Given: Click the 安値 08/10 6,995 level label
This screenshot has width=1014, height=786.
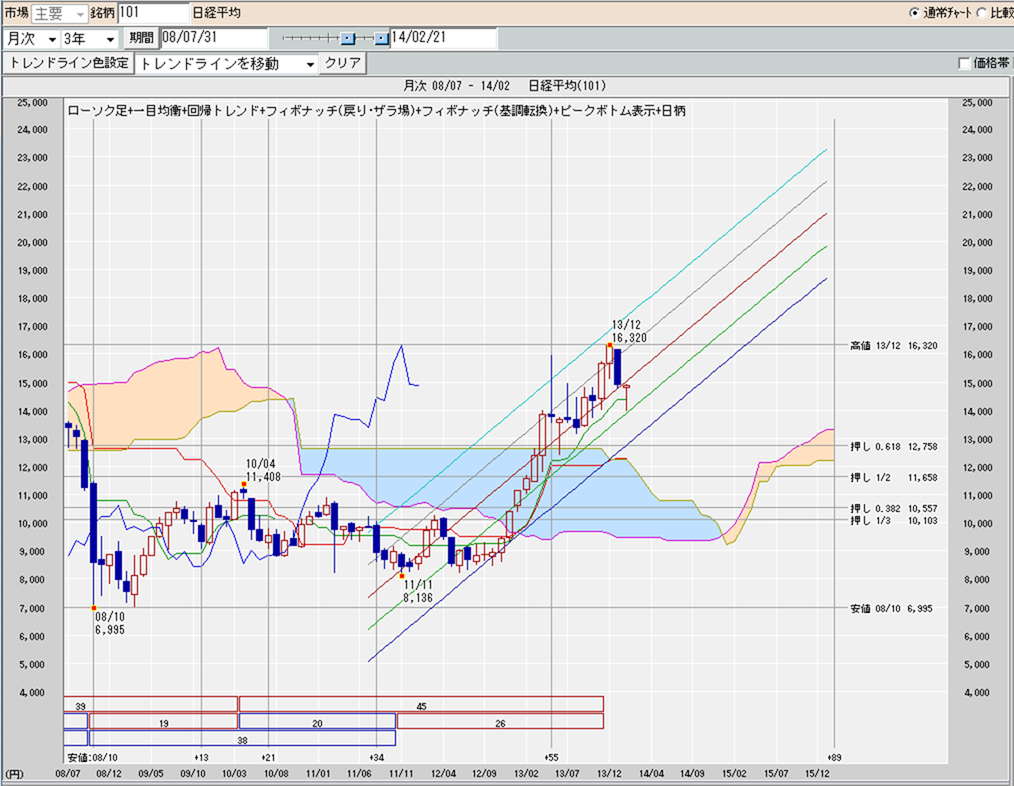Looking at the screenshot, I should click(891, 609).
